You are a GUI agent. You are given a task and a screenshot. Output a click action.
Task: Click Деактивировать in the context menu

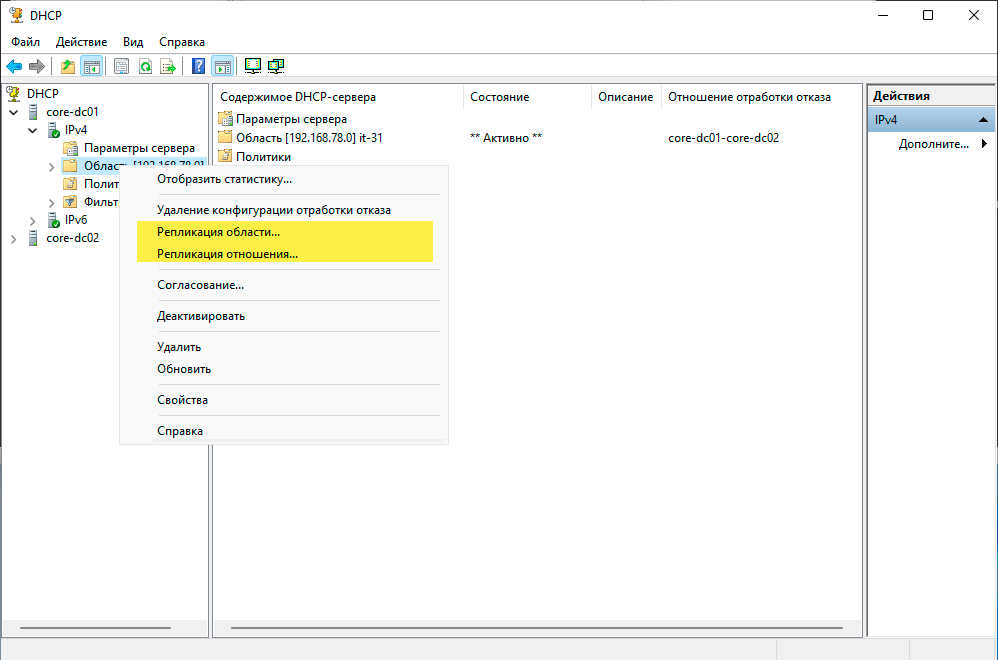[x=201, y=316]
